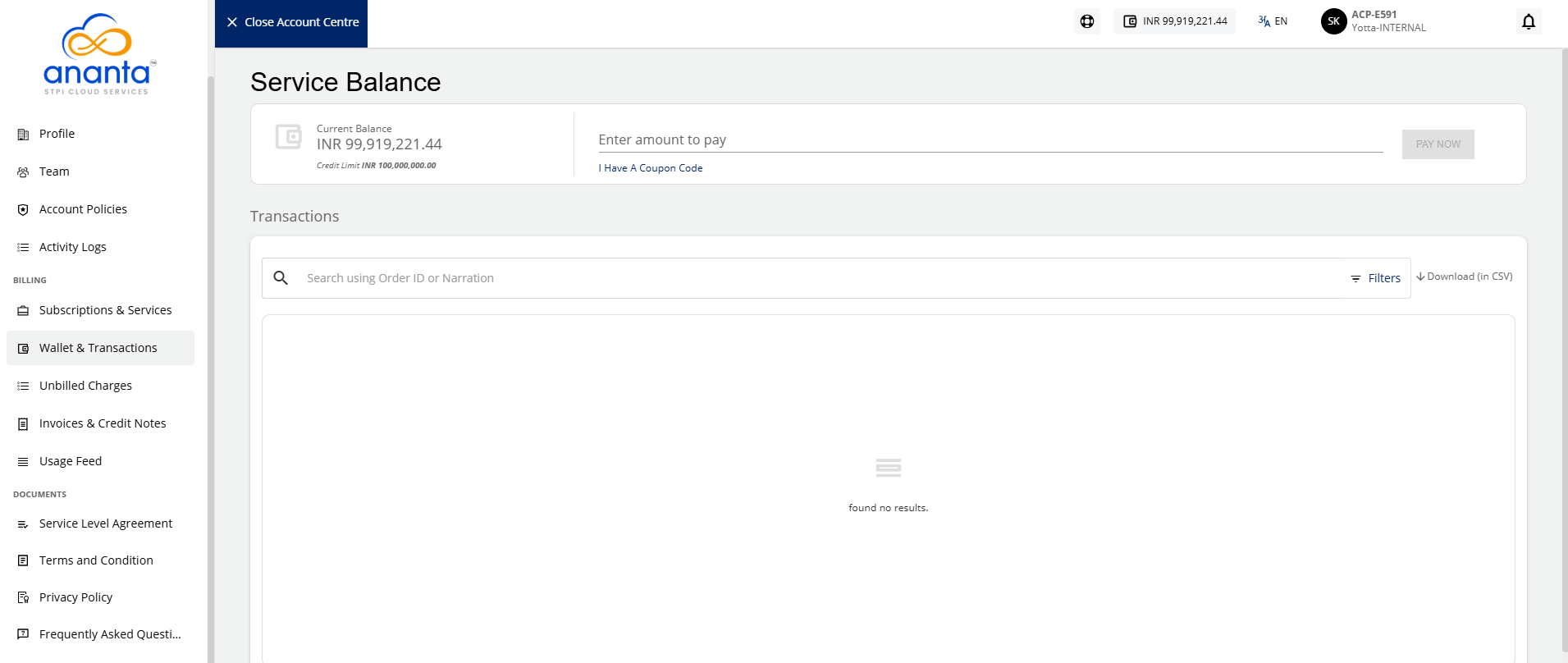Open the INR 99,919,221.44 wallet balance button in header
Viewport: 1568px width, 663px height.
click(1174, 21)
